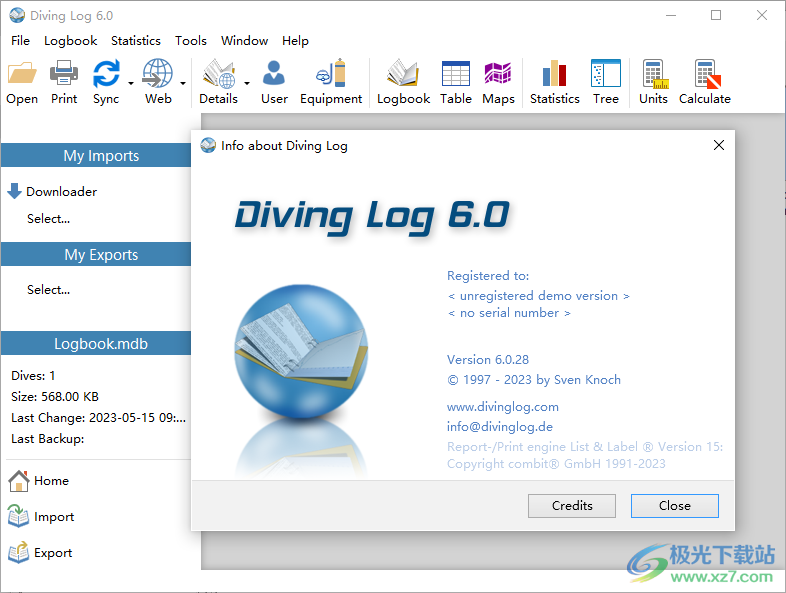Screen dimensions: 786x593
Task: Click the Open folder icon in toolbar
Action: pos(22,73)
